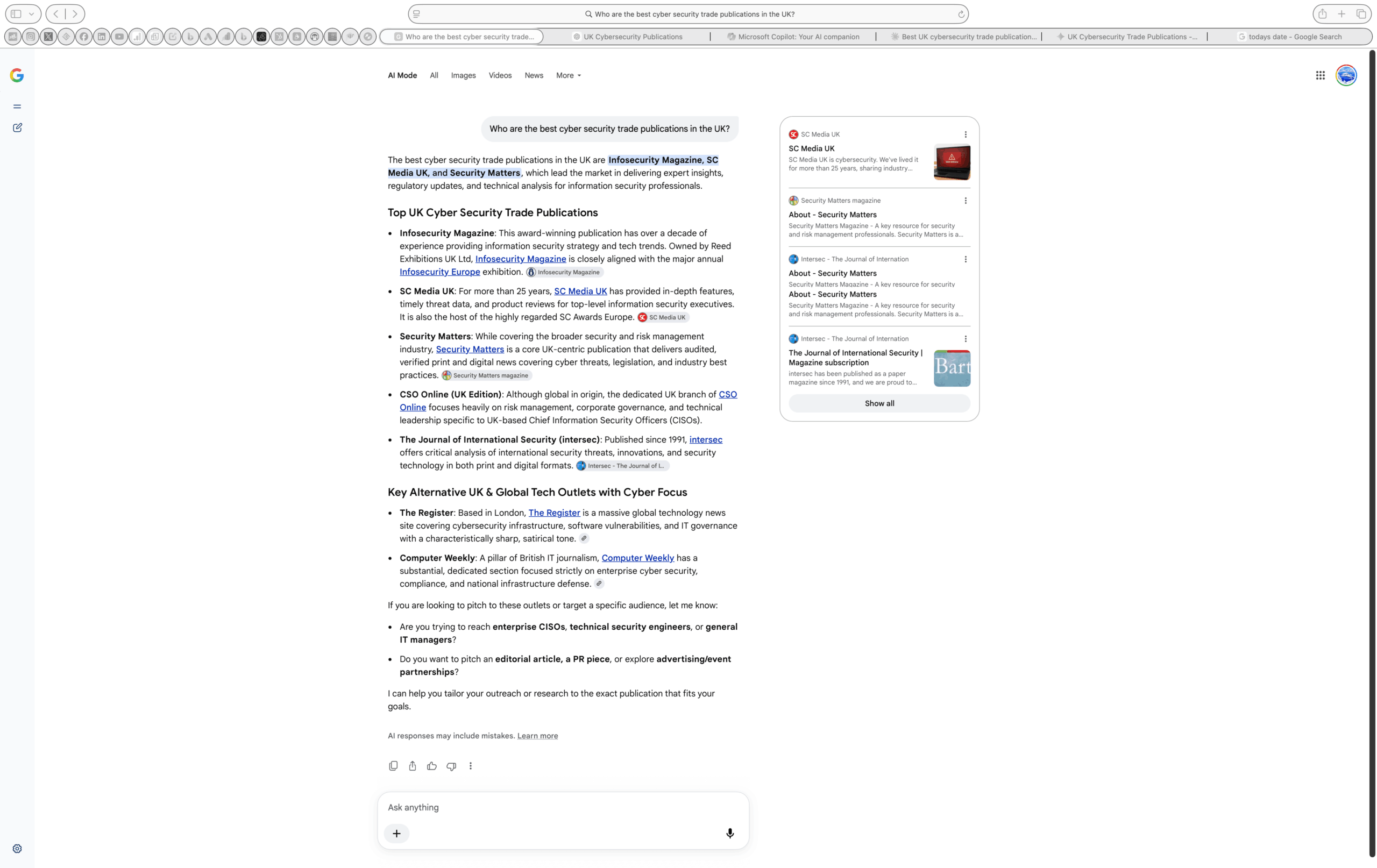Start a new AI Mode chat via pencil icon
The height and width of the screenshot is (868, 1377).
(17, 127)
